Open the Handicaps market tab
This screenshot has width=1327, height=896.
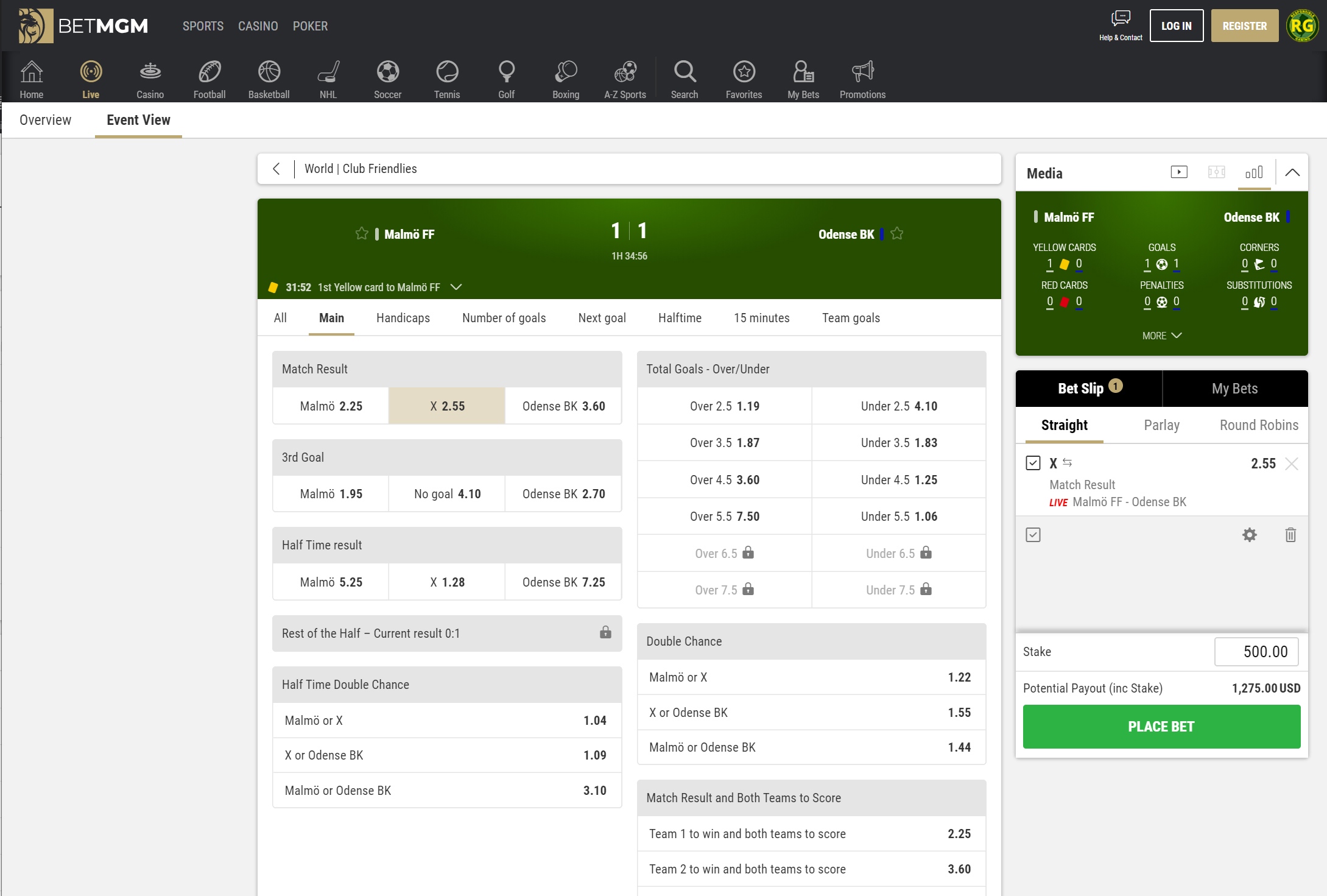403,318
